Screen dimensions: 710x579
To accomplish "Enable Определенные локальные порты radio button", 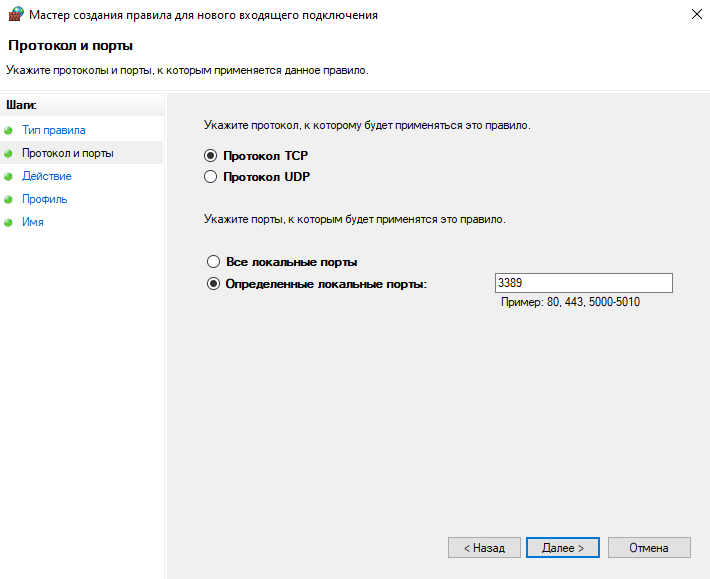I will tap(212, 284).
